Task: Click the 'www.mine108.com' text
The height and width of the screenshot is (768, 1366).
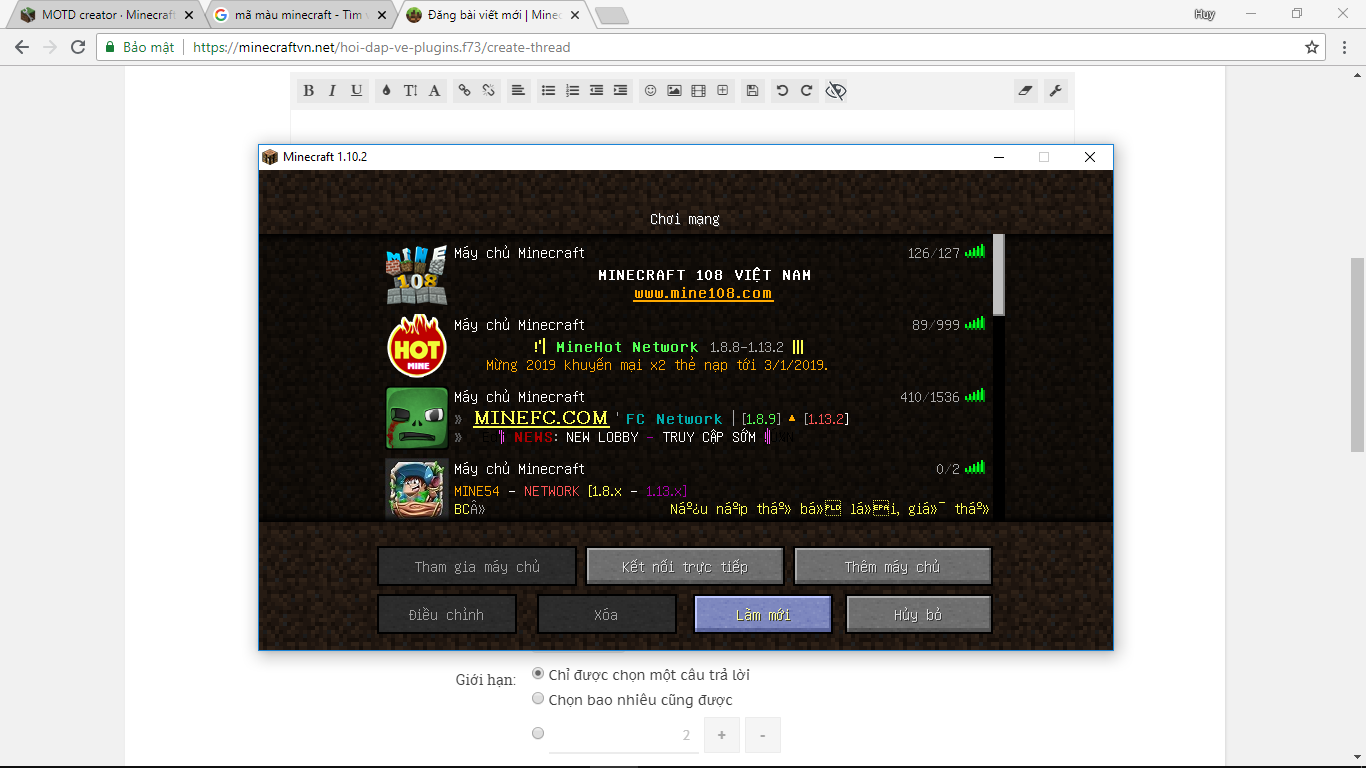Action: 703,294
